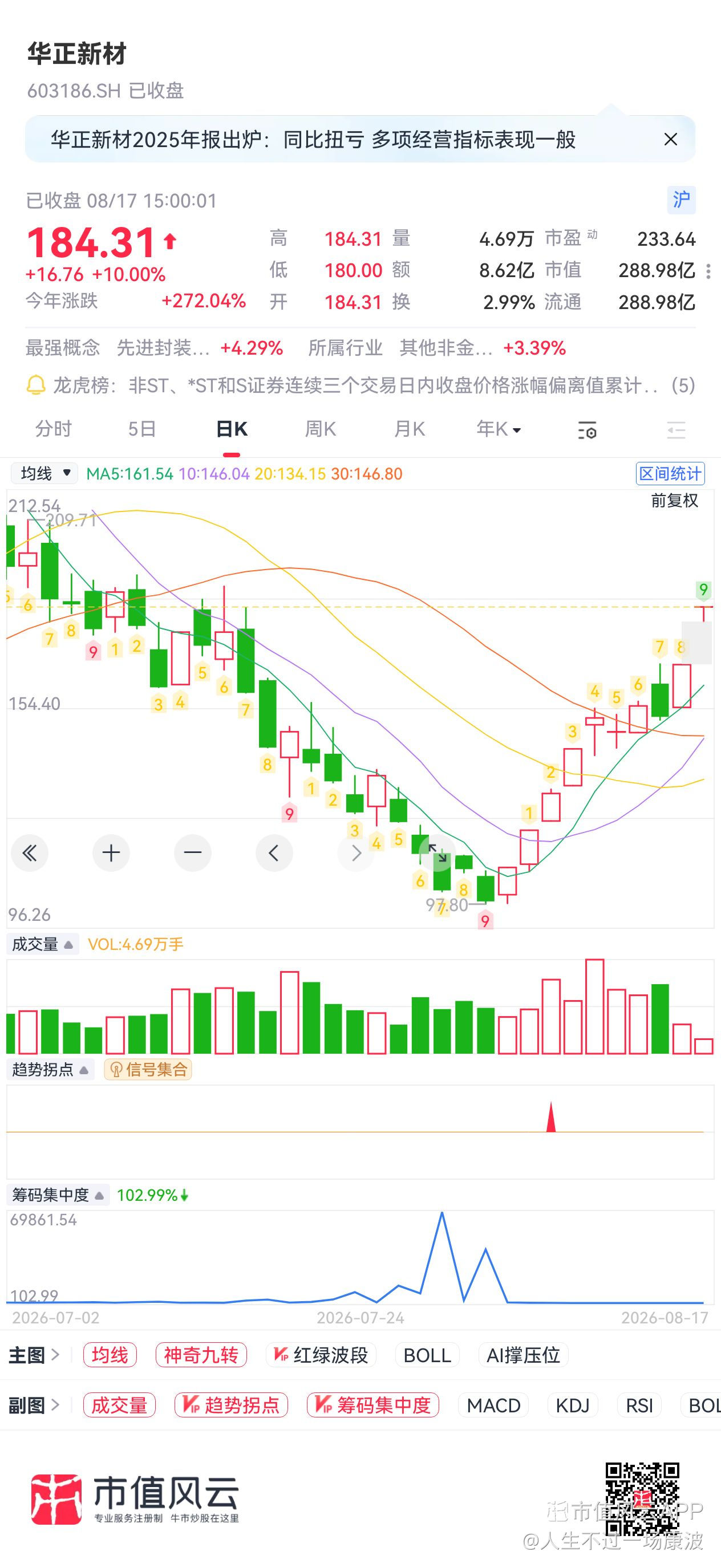The height and width of the screenshot is (1568, 721).
Task: Tap the fullscreen expand arrows on the chart
Action: click(438, 853)
